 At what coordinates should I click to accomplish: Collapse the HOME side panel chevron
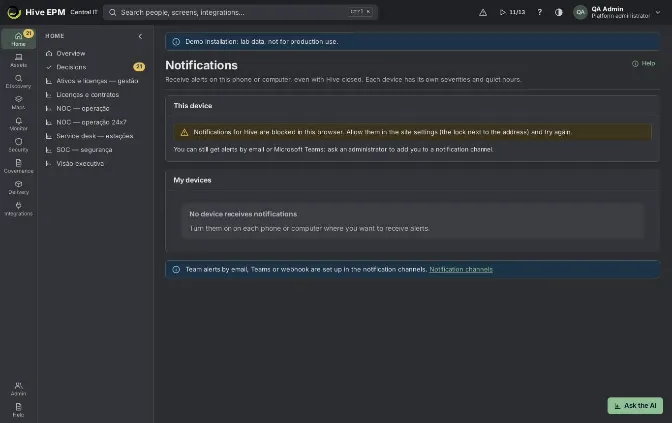pyautogui.click(x=140, y=36)
